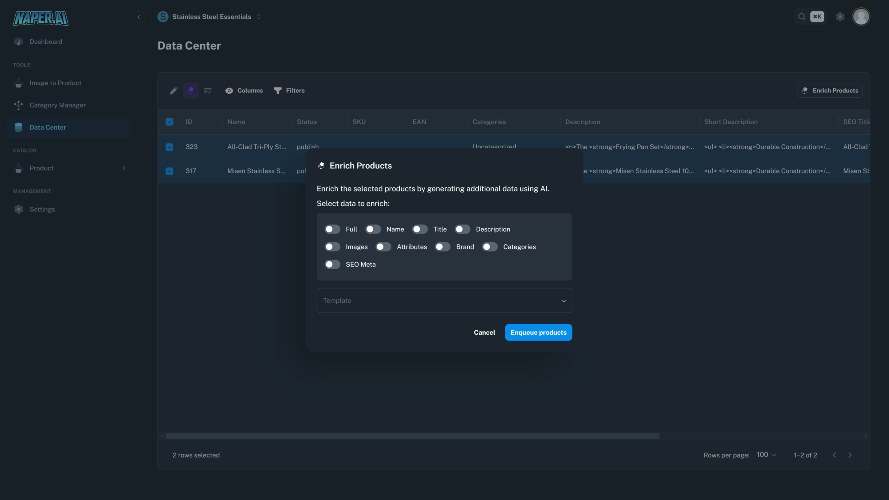Screen dimensions: 889x500
Task: Click the third toolbar list icon
Action: [x=208, y=91]
